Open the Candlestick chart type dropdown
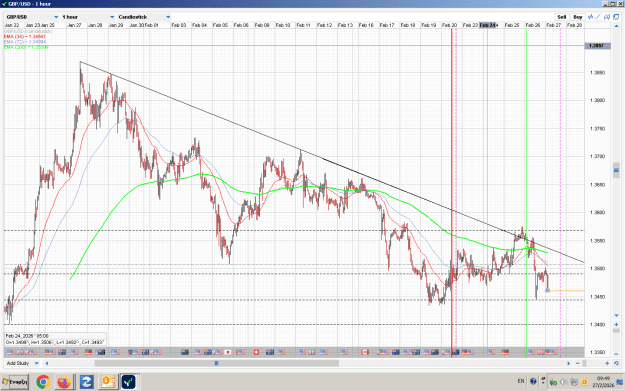 (144, 17)
